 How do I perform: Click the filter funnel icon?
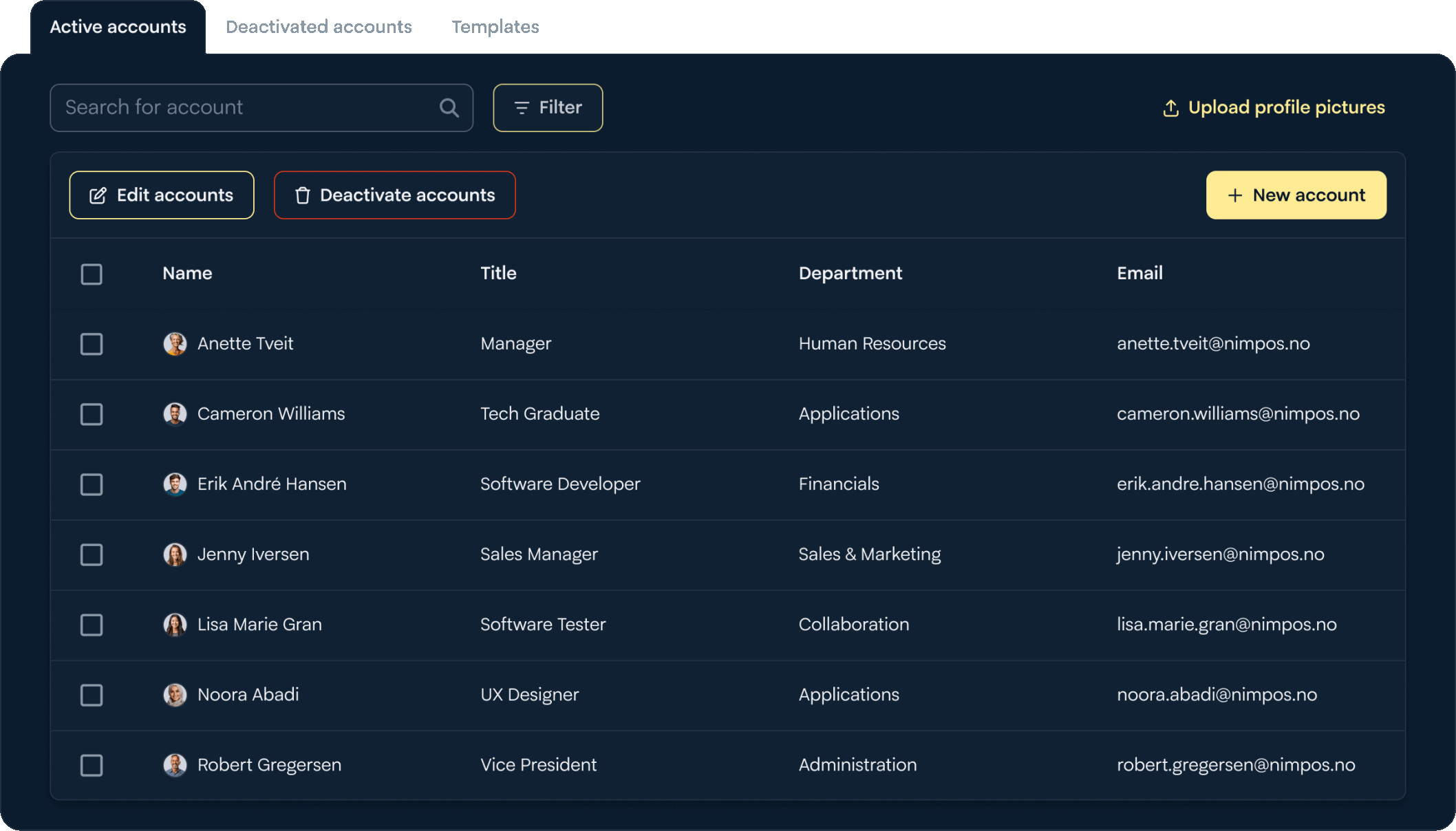[522, 107]
